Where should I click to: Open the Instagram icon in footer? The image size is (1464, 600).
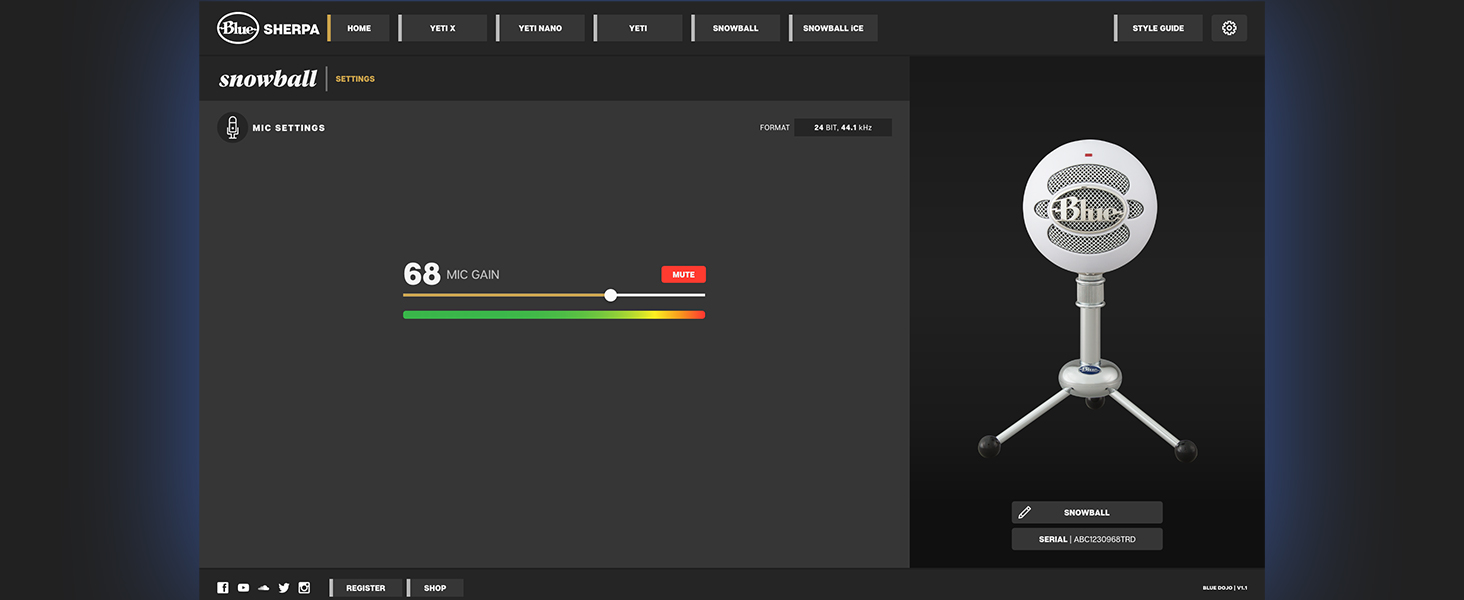point(304,588)
